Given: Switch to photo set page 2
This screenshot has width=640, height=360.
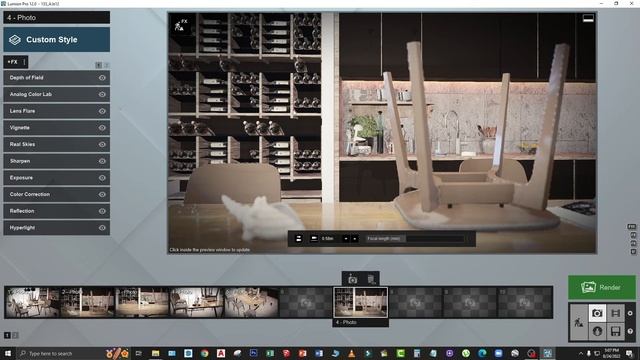Looking at the screenshot, I should 15,335.
